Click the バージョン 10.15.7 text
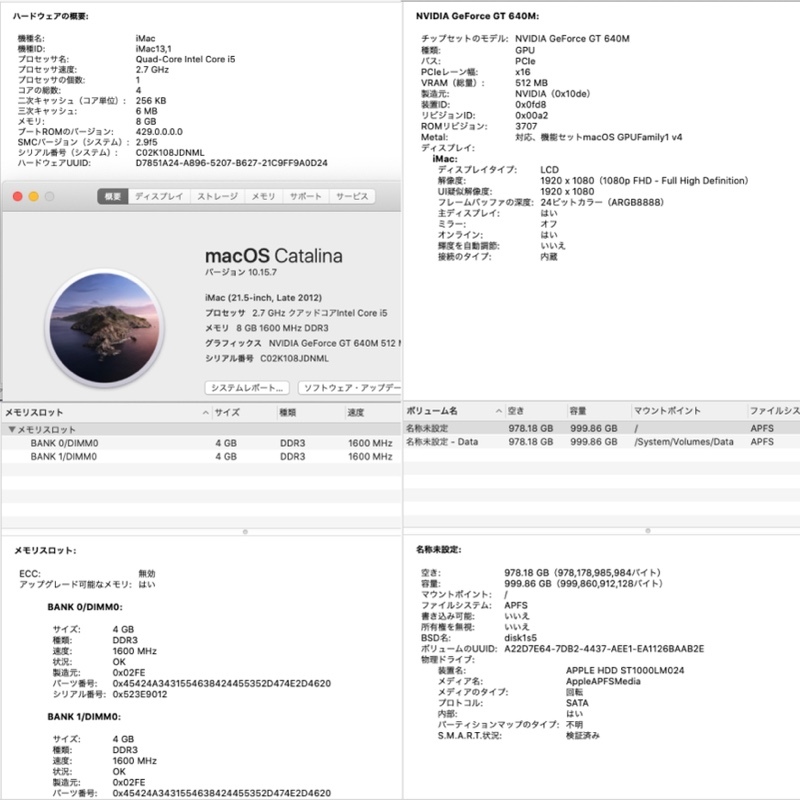 tap(241, 272)
